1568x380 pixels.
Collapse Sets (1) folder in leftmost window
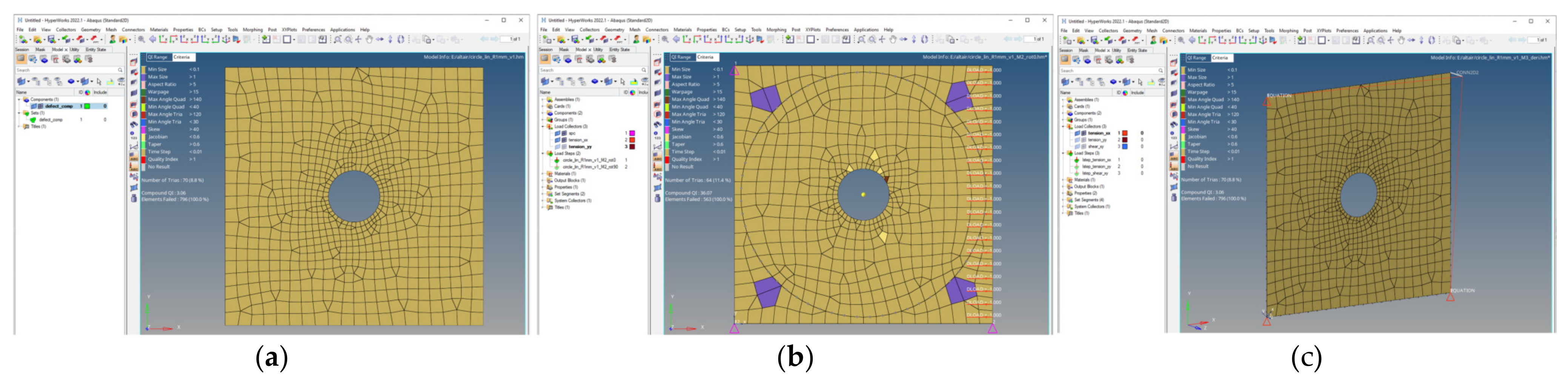20,113
